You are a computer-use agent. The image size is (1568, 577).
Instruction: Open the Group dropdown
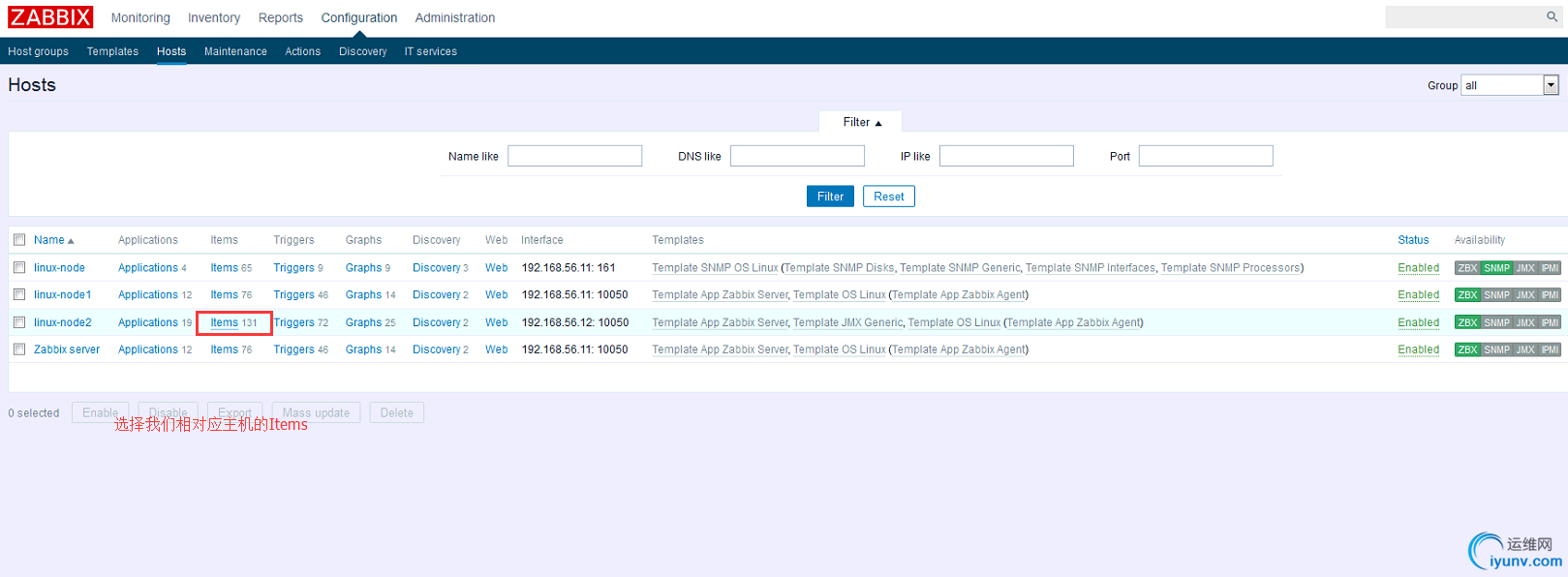(1510, 85)
